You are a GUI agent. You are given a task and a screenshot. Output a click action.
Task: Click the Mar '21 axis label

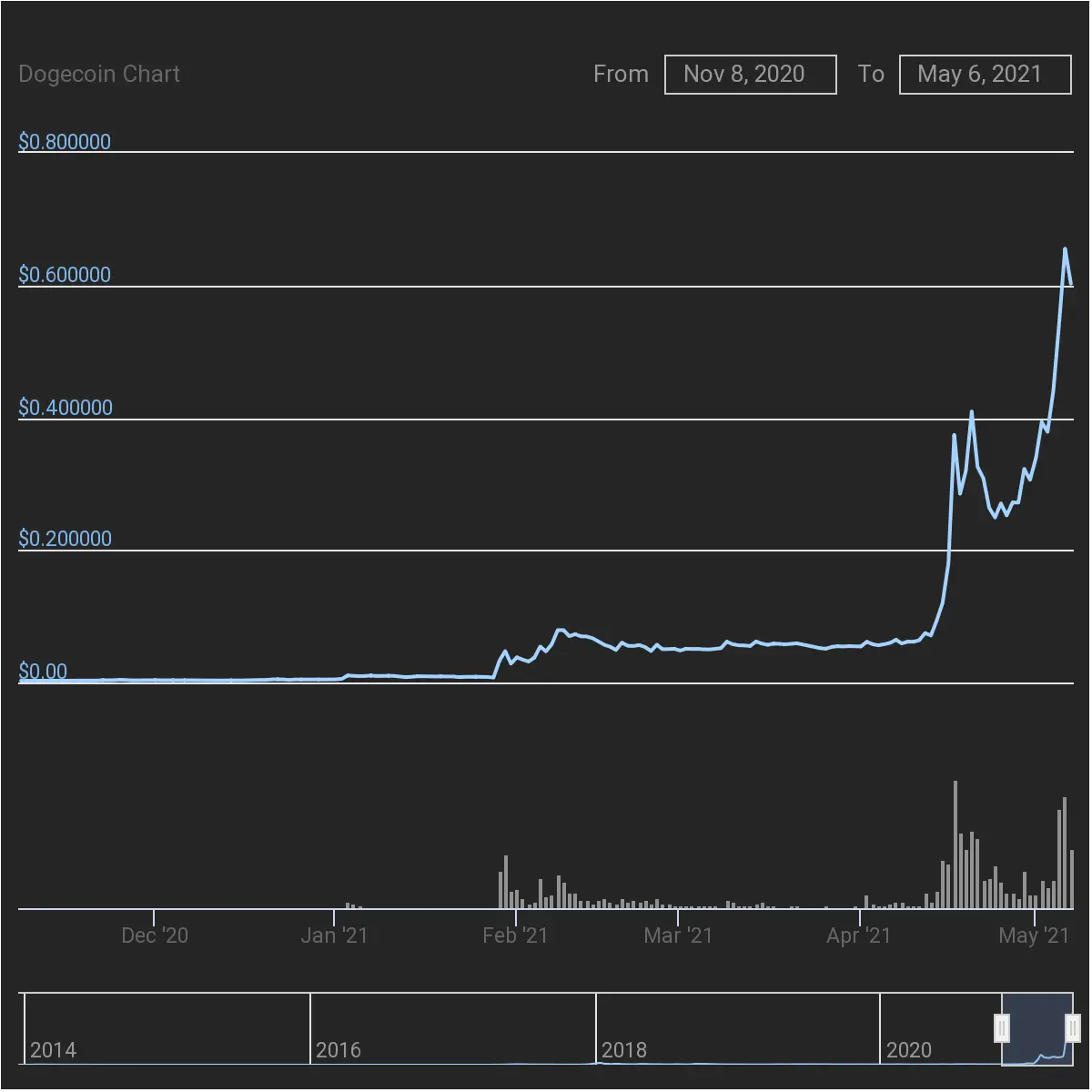tap(678, 935)
